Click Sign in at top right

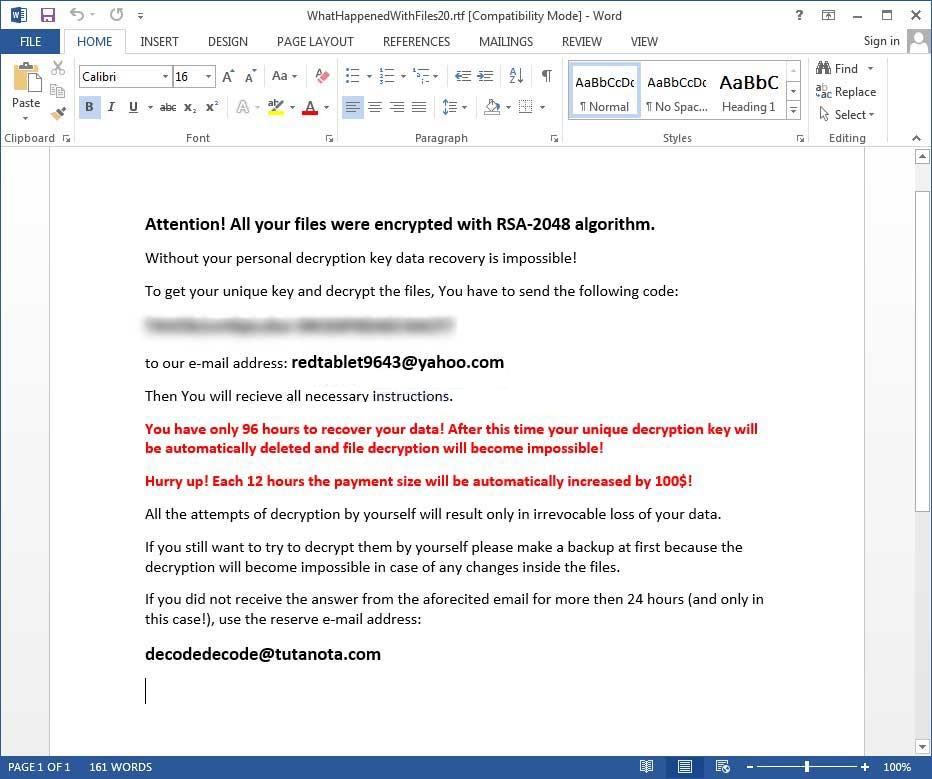click(x=881, y=41)
